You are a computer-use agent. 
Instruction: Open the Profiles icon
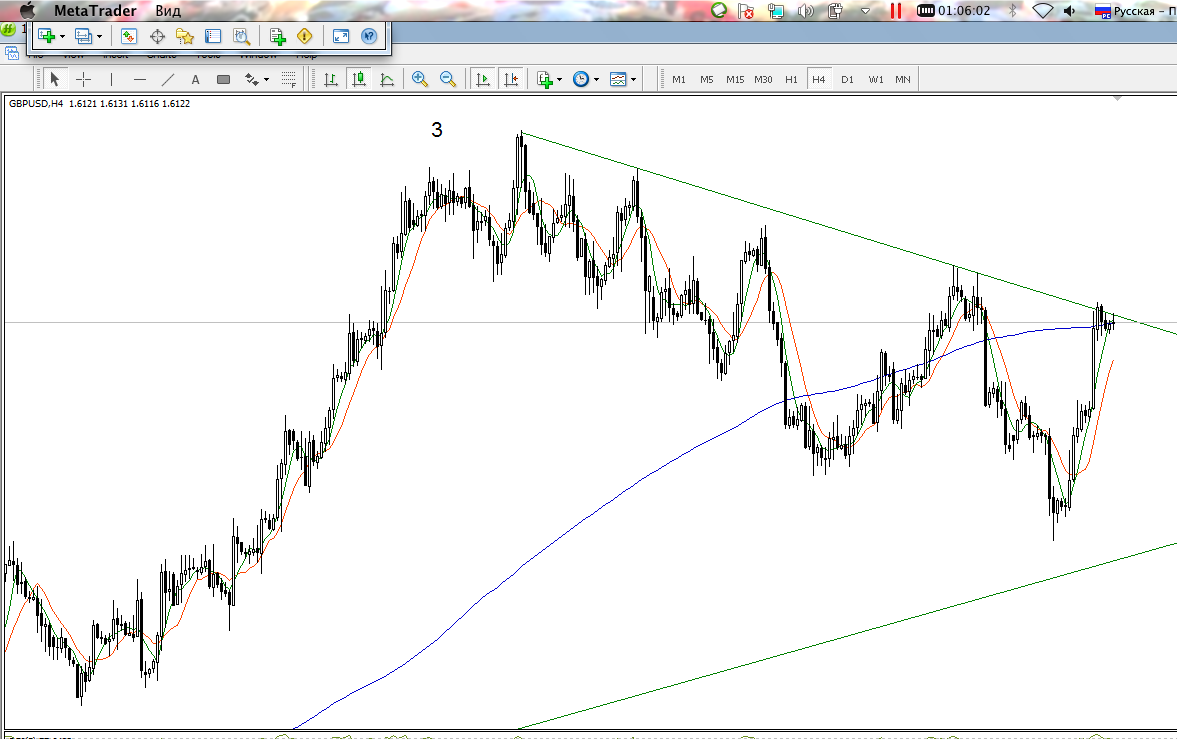[83, 36]
